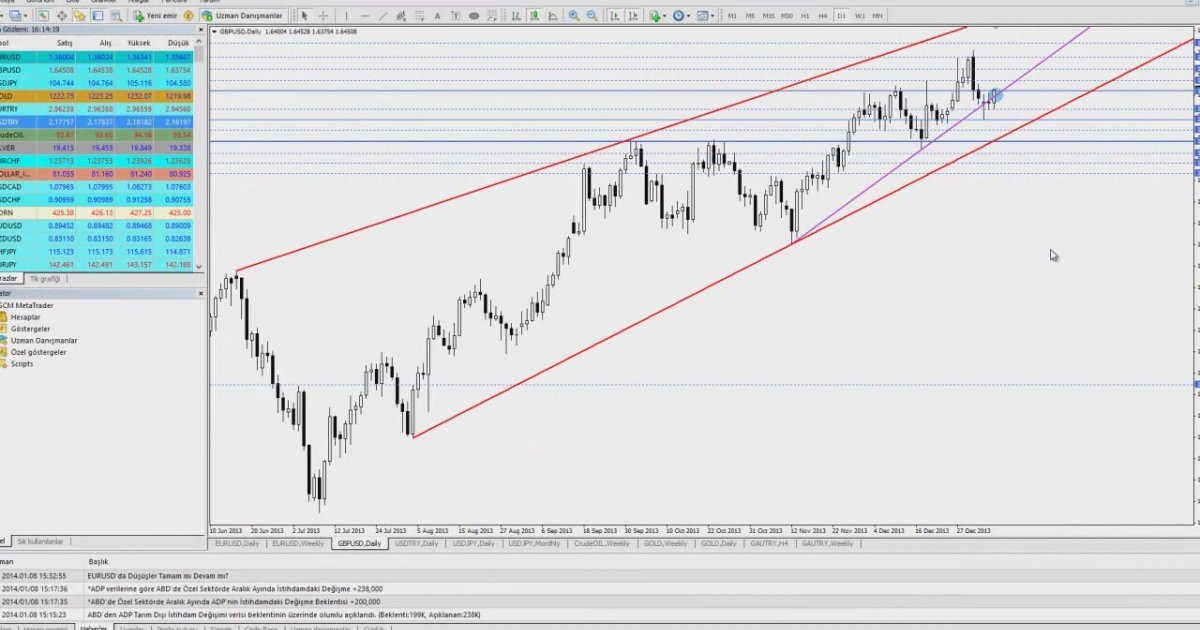Select the crosshair tool
Image resolution: width=1200 pixels, height=630 pixels.
pyautogui.click(x=323, y=16)
